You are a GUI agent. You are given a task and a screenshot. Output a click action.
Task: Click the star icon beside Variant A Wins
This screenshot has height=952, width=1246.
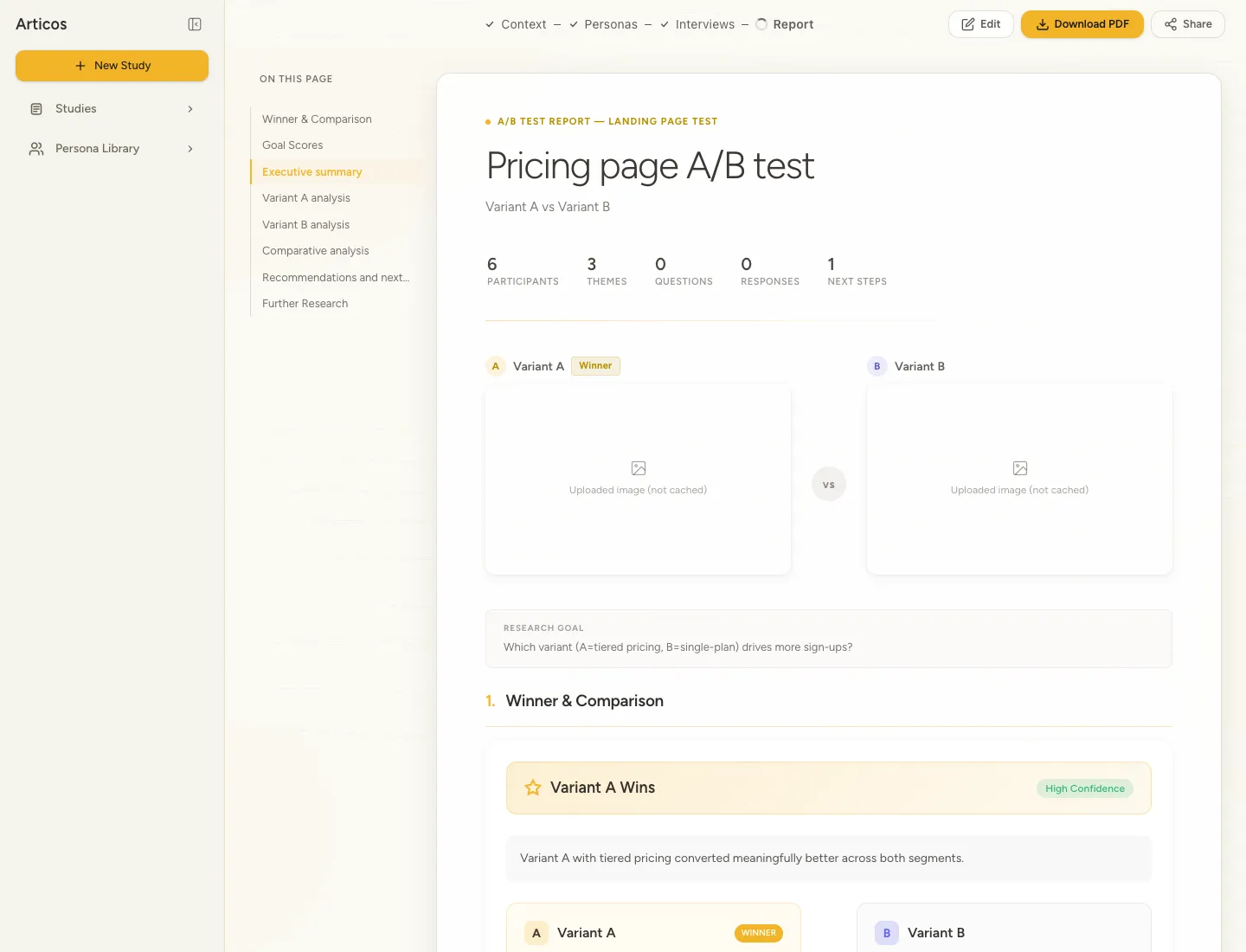(533, 788)
